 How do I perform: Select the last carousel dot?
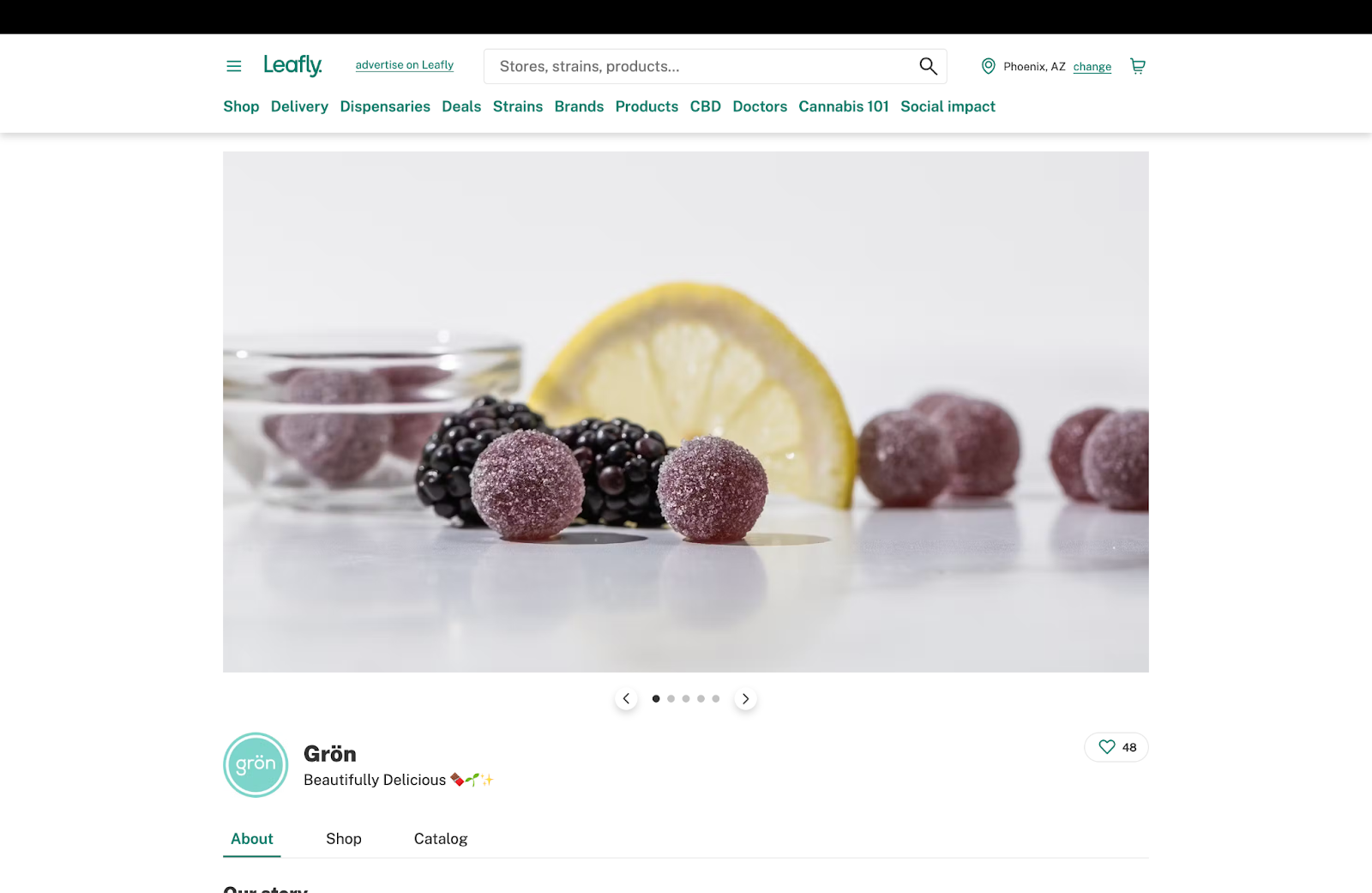(715, 698)
